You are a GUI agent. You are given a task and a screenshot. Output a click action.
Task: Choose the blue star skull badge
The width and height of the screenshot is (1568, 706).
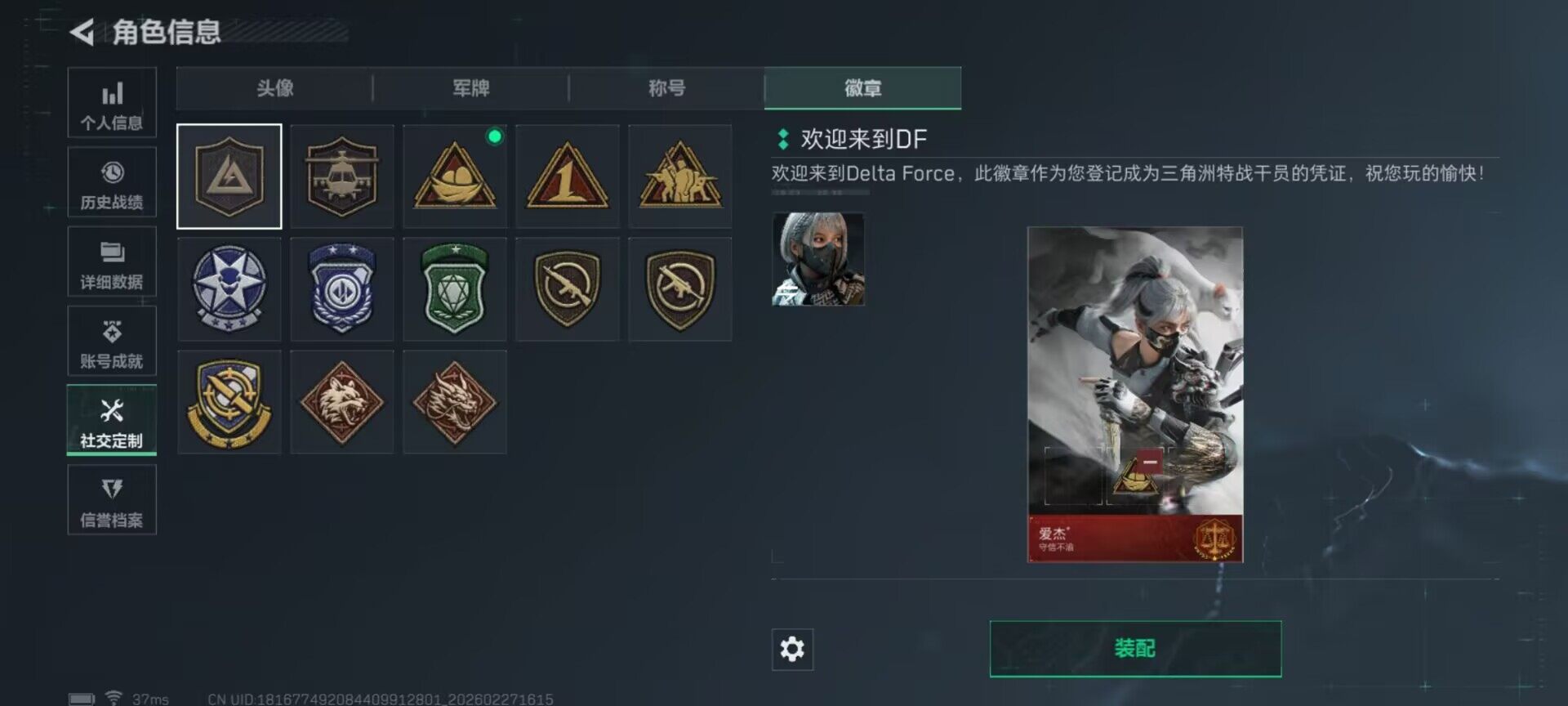pos(229,289)
